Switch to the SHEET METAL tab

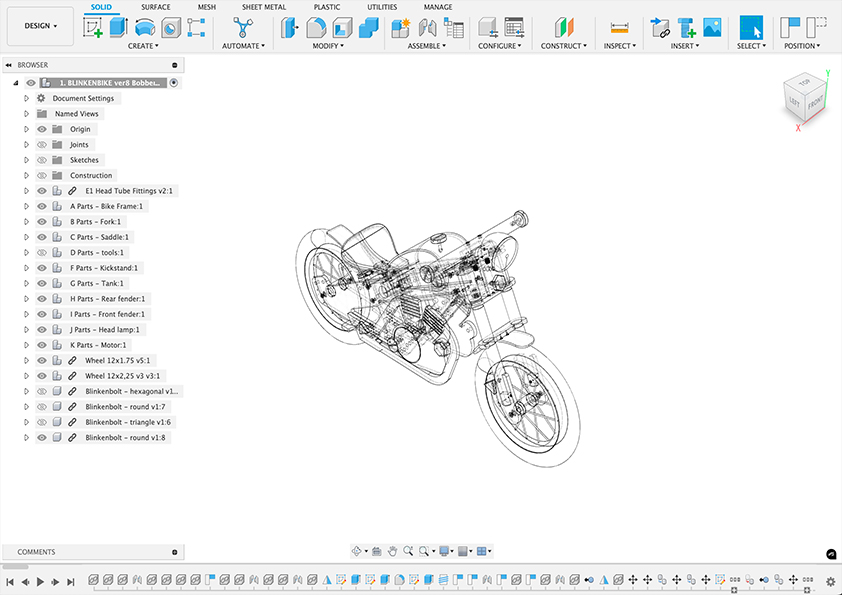point(264,7)
